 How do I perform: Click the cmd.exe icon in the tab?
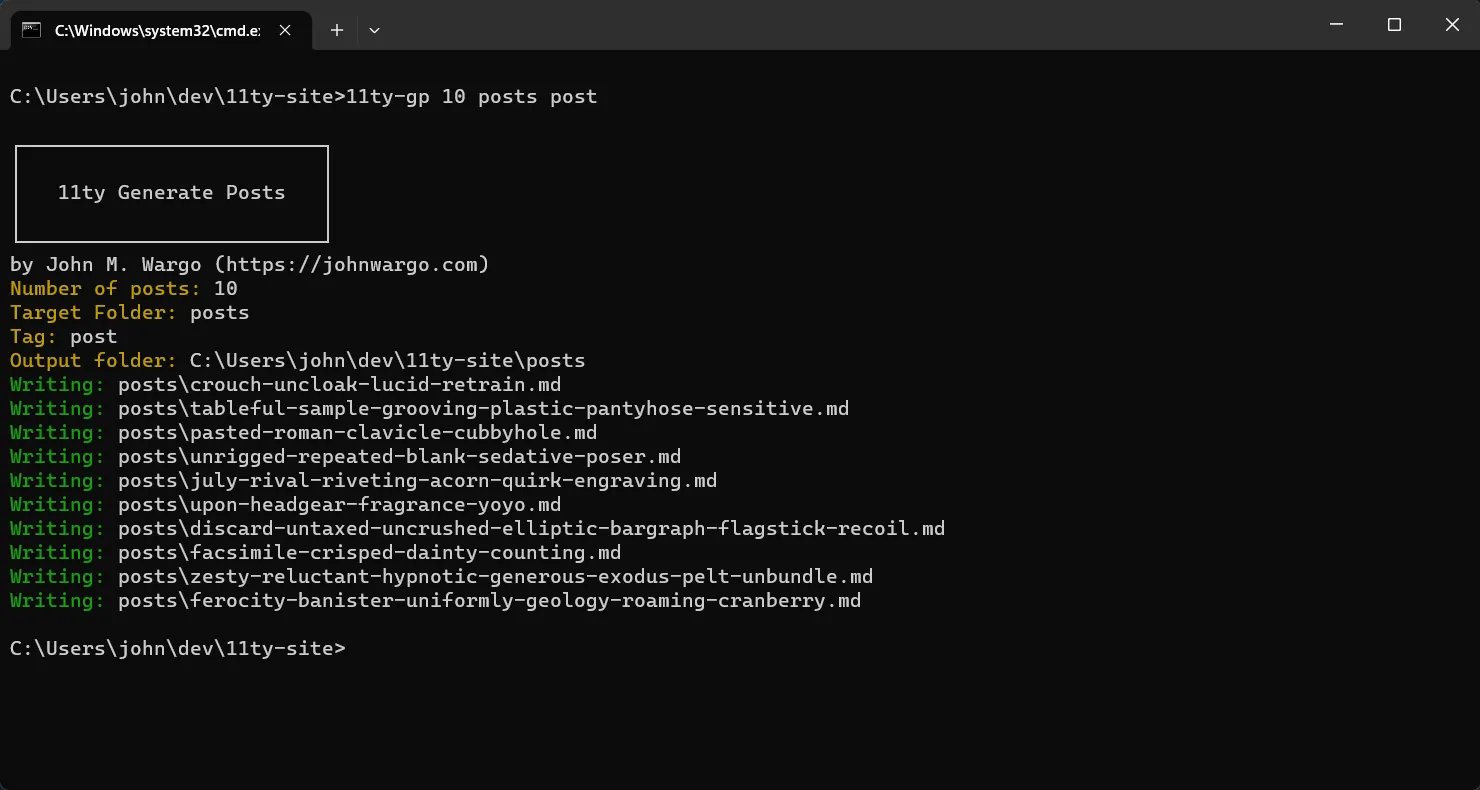tap(31, 30)
